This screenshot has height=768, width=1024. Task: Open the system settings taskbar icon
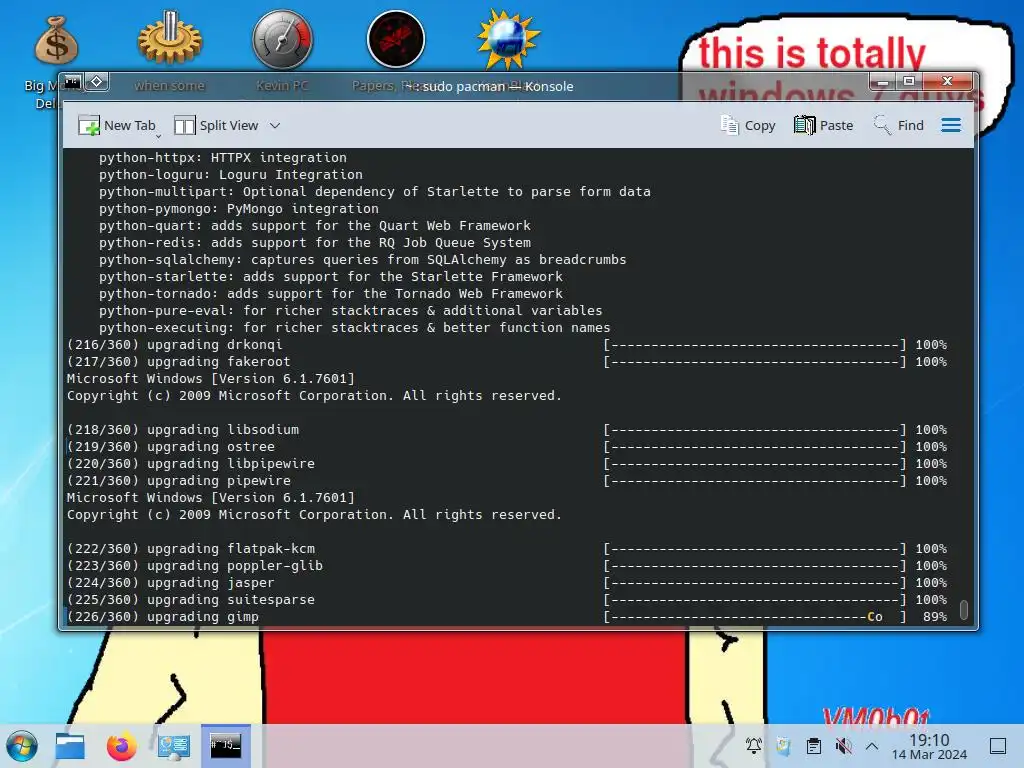pos(174,746)
